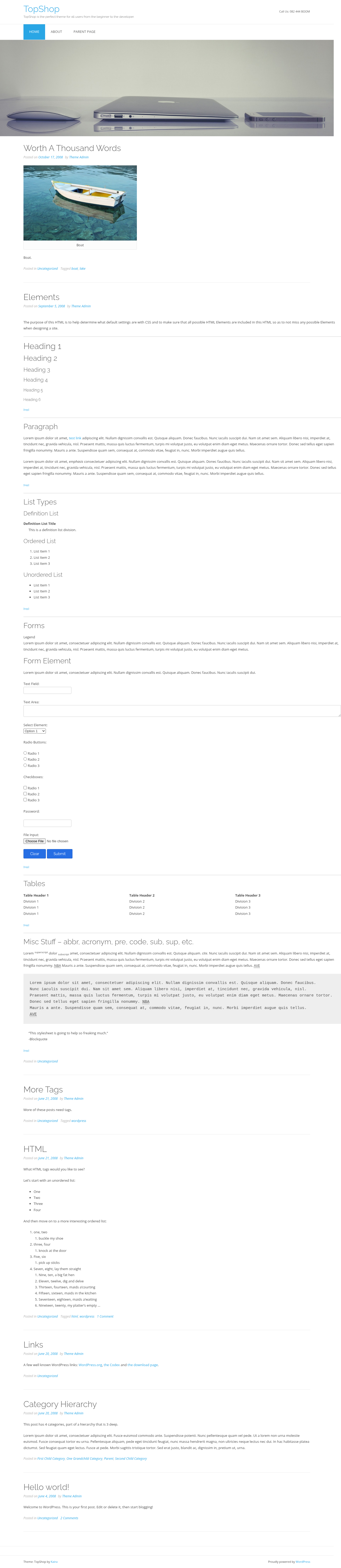
Task: Click the download page link
Action: pos(143,1365)
